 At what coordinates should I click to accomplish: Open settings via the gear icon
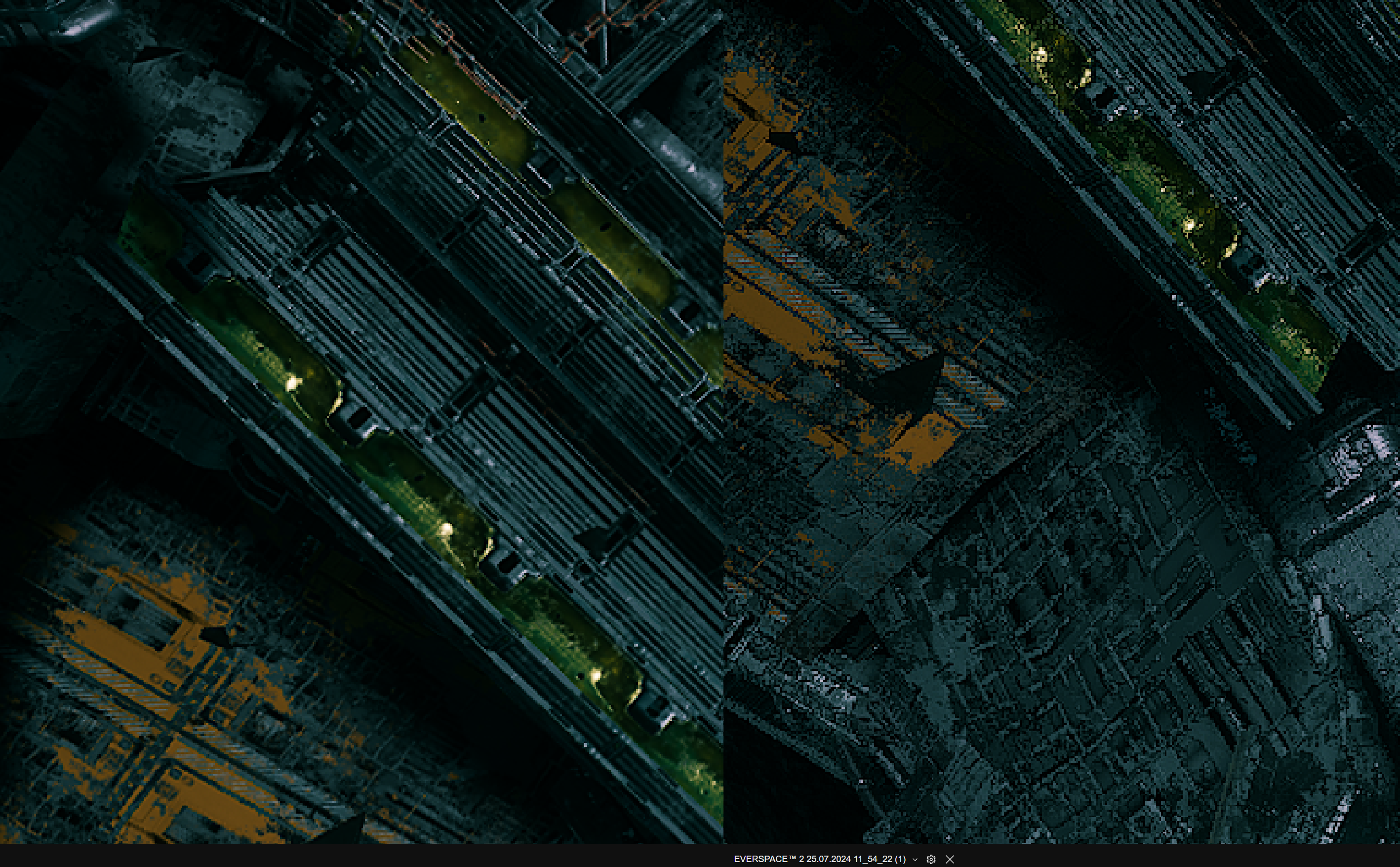931,859
